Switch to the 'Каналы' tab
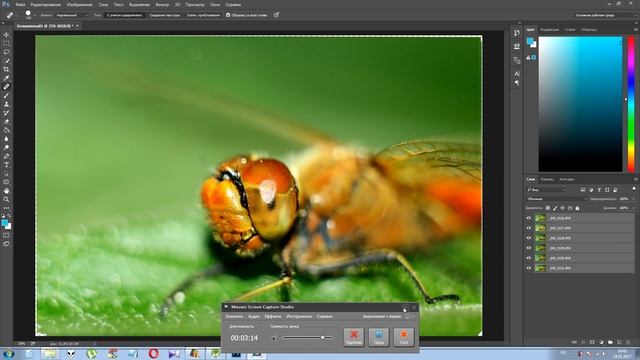 (x=547, y=179)
